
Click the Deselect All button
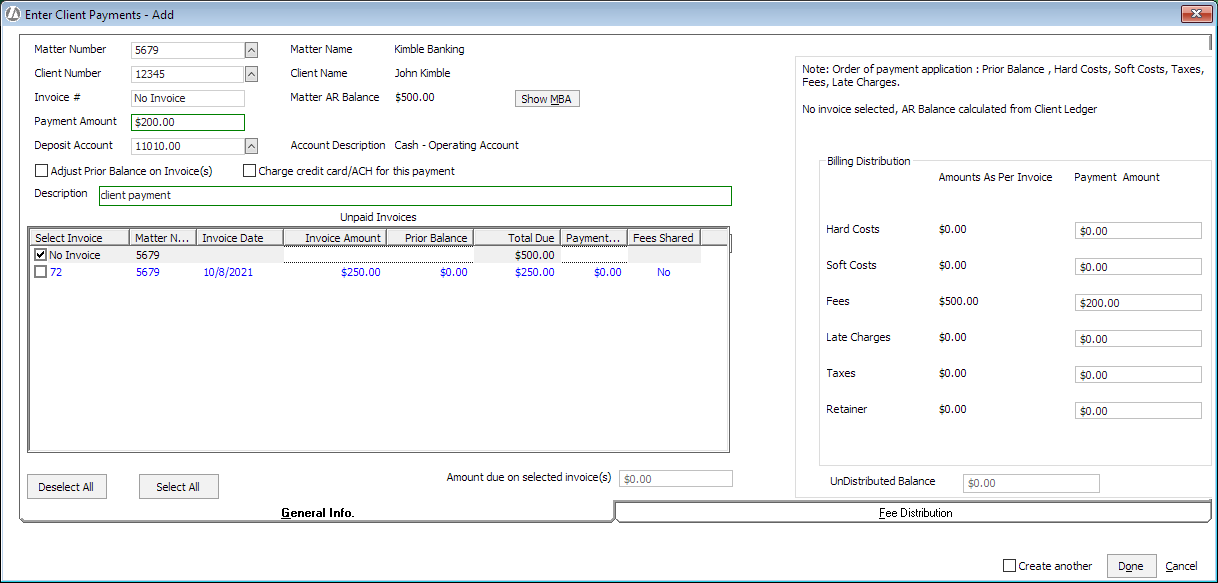pyautogui.click(x=66, y=487)
